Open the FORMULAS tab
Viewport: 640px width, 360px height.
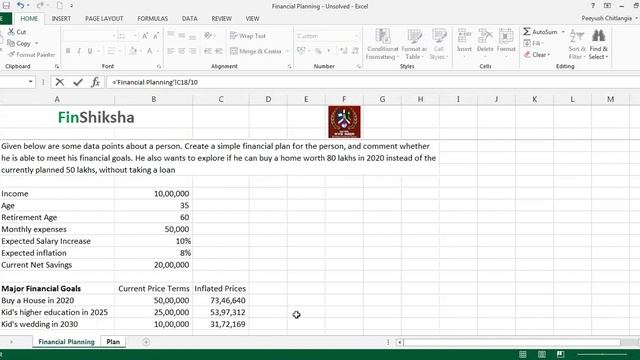(153, 18)
